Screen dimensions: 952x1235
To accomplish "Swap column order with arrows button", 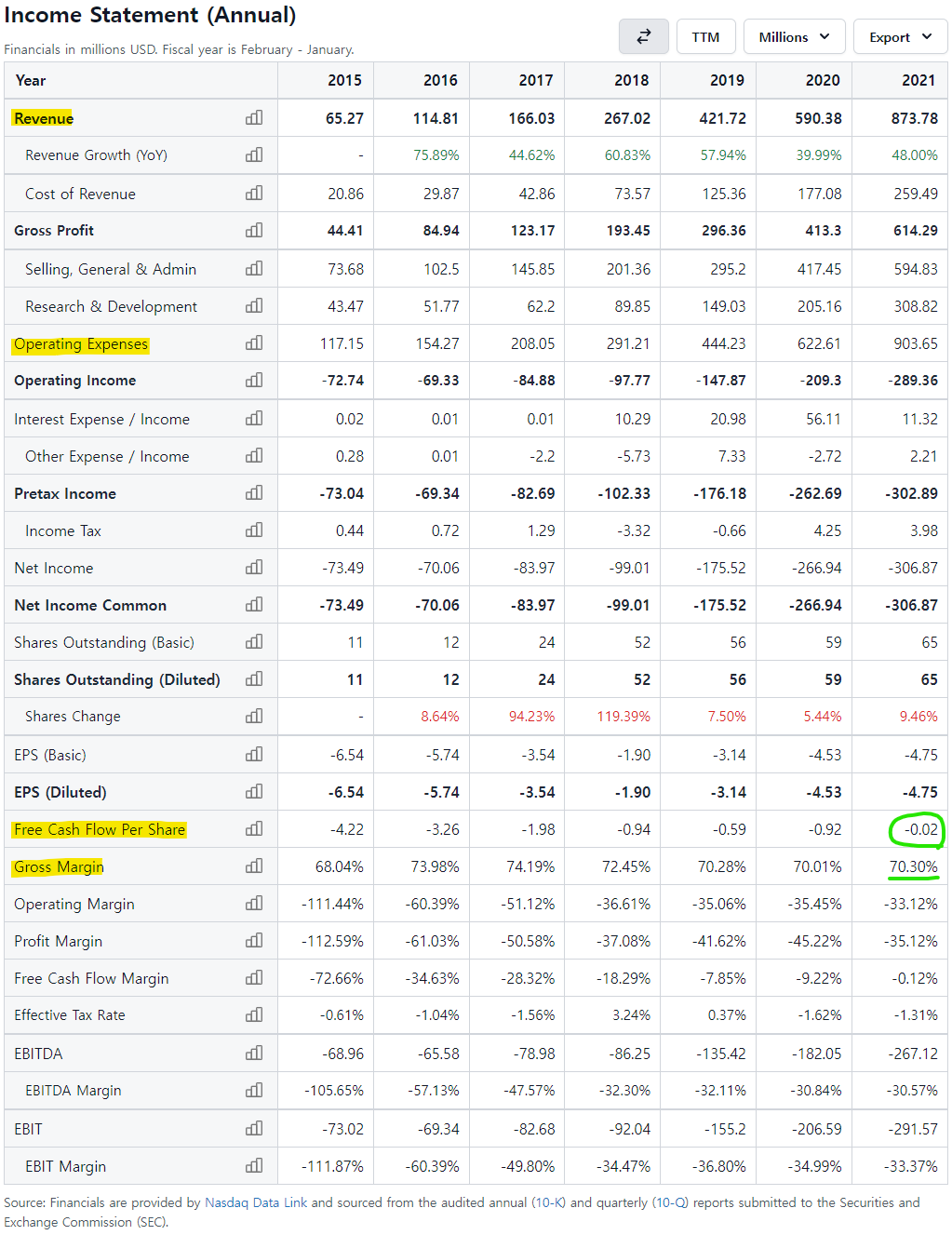I will tap(644, 36).
